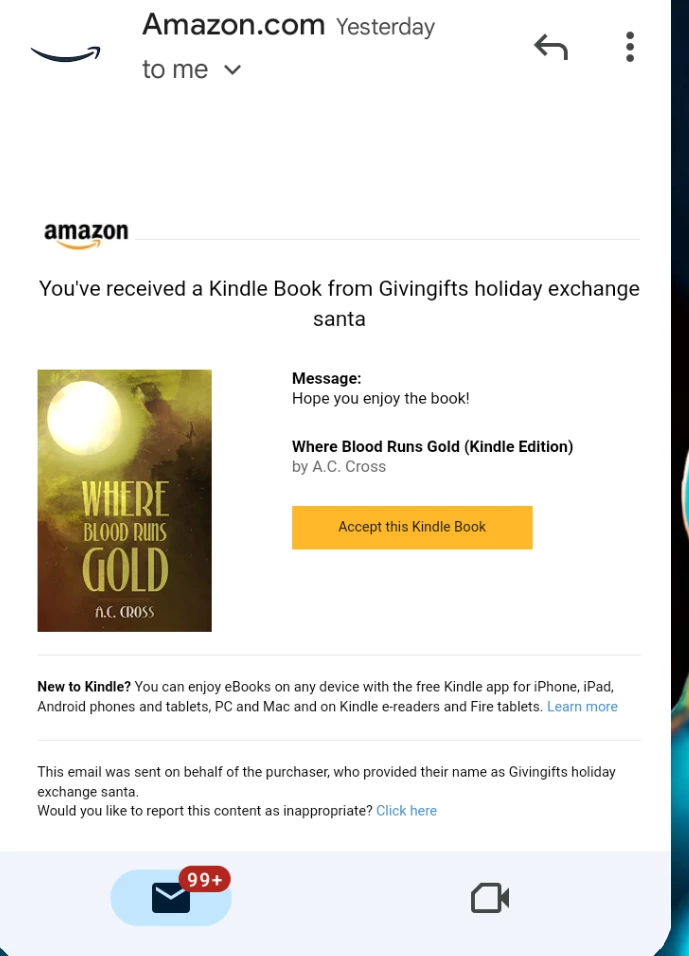Tap the Kindle Book received headline
The image size is (689, 956).
[339, 303]
